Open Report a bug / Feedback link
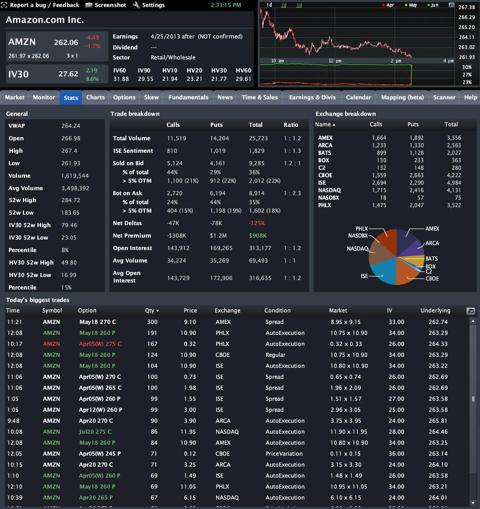Viewport: 480px width, 509px height. pos(44,5)
